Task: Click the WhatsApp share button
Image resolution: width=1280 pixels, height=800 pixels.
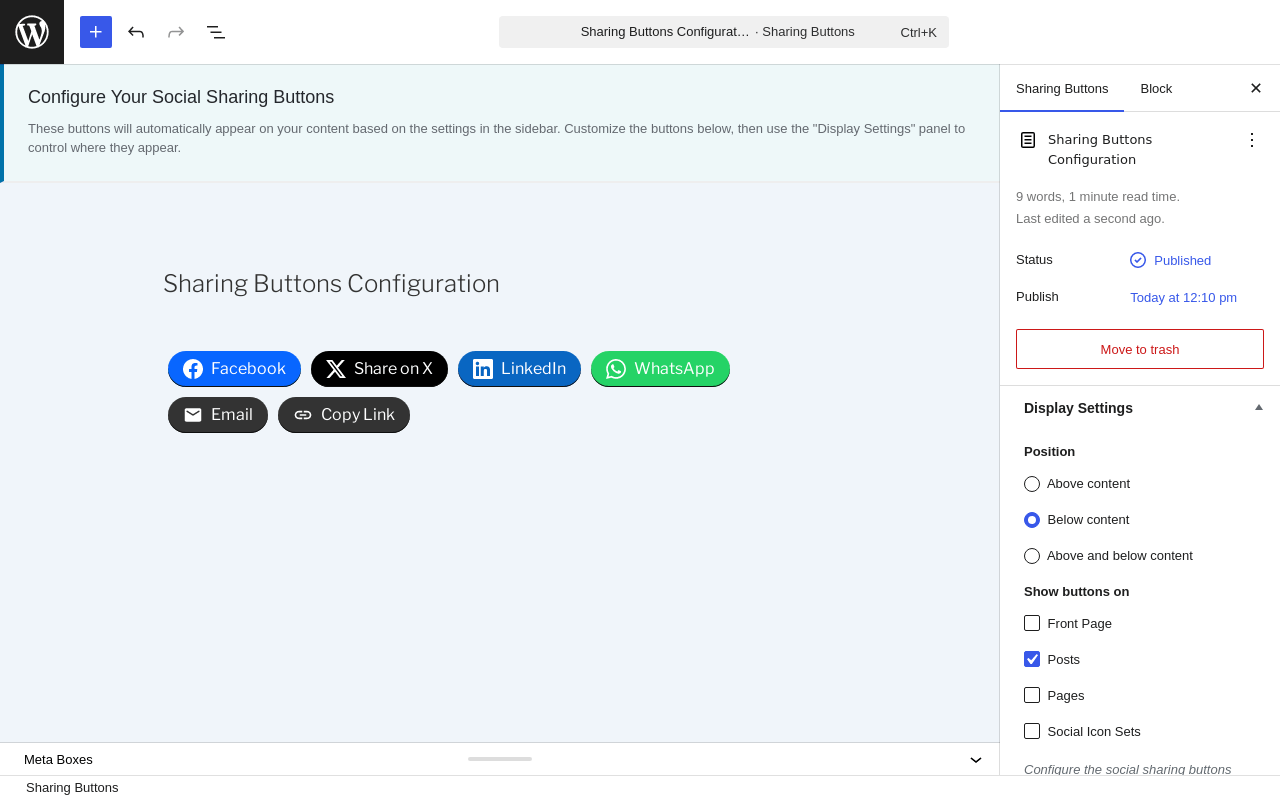Action: [660, 369]
